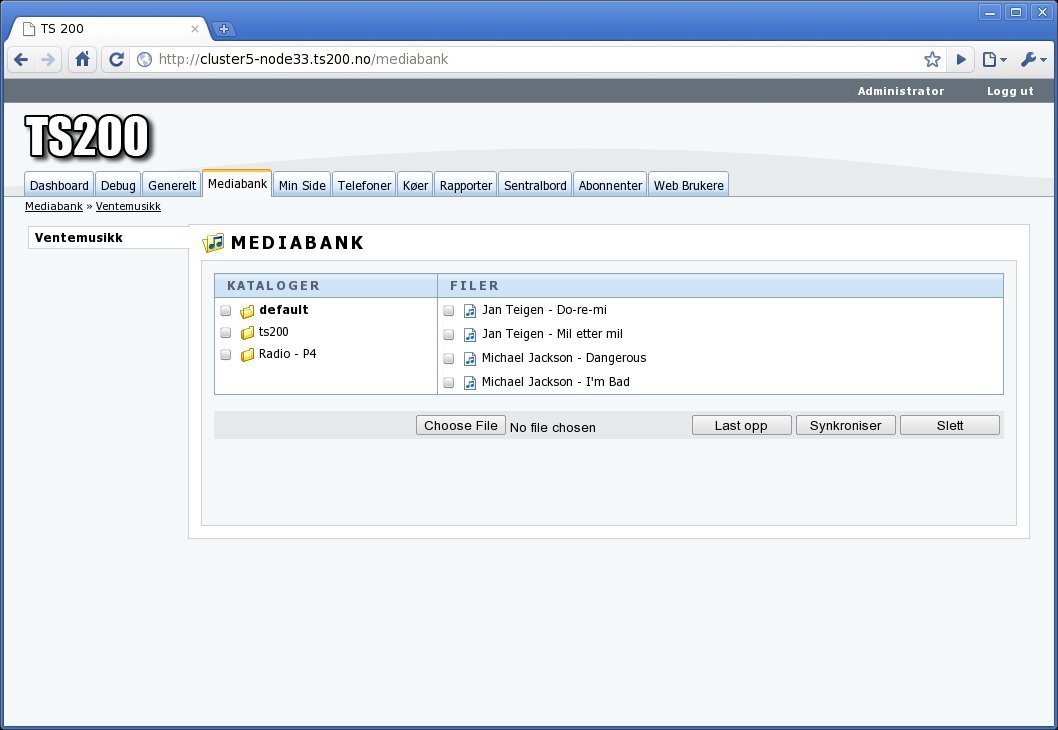Open the Rapporter tab
Viewport: 1058px width, 730px height.
(466, 185)
